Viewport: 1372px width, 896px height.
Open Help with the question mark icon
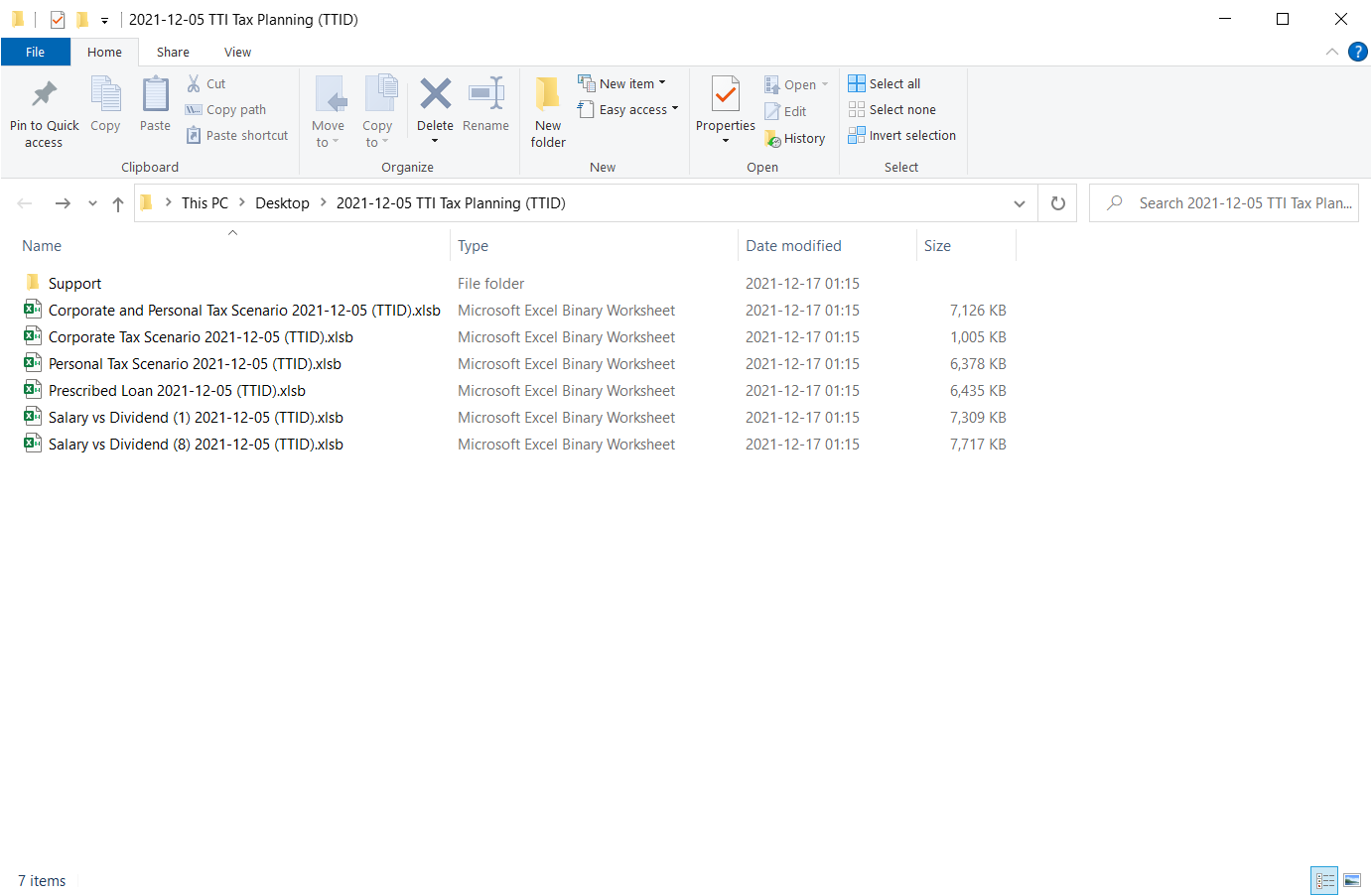pyautogui.click(x=1358, y=52)
